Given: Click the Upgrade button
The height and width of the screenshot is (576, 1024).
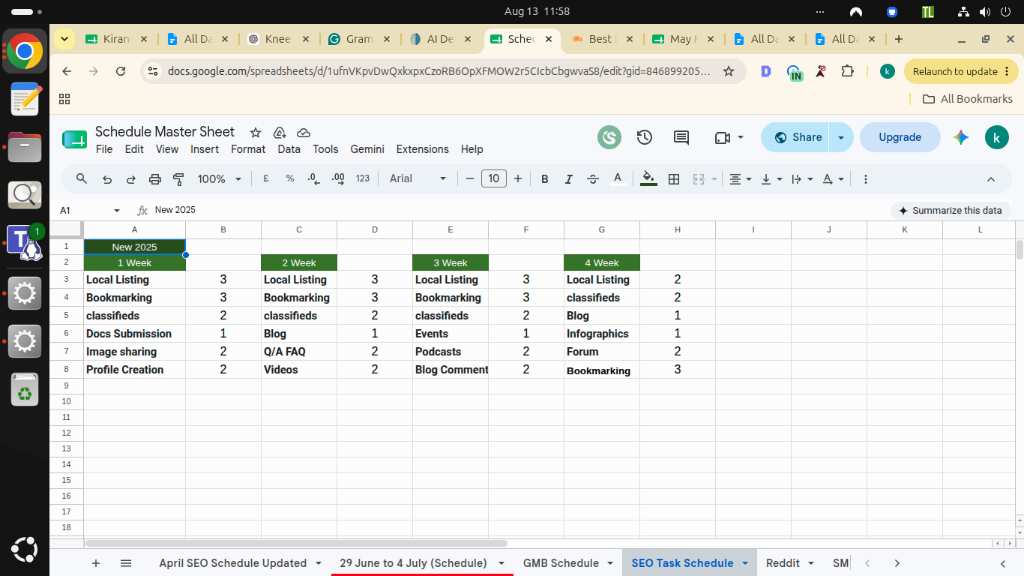Looking at the screenshot, I should pos(899,137).
